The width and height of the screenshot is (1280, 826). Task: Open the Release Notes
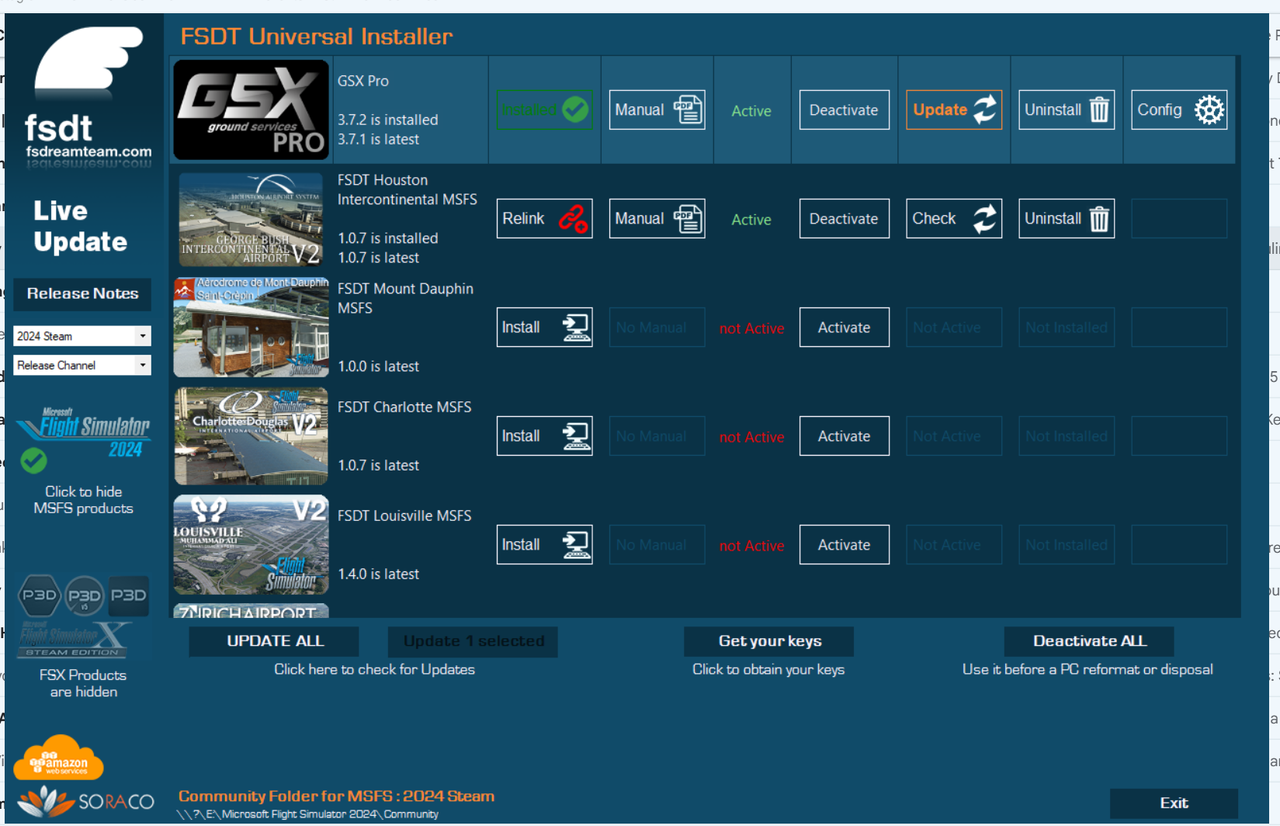click(x=83, y=294)
